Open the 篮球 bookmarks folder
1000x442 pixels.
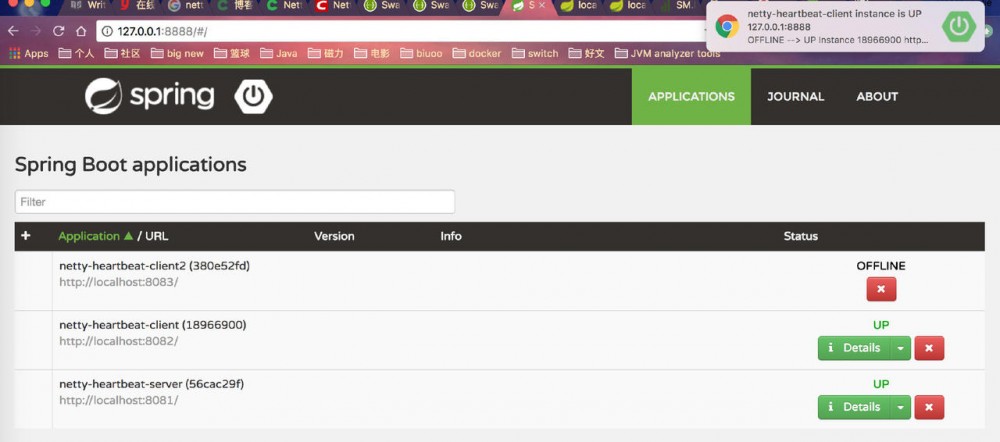[232, 54]
